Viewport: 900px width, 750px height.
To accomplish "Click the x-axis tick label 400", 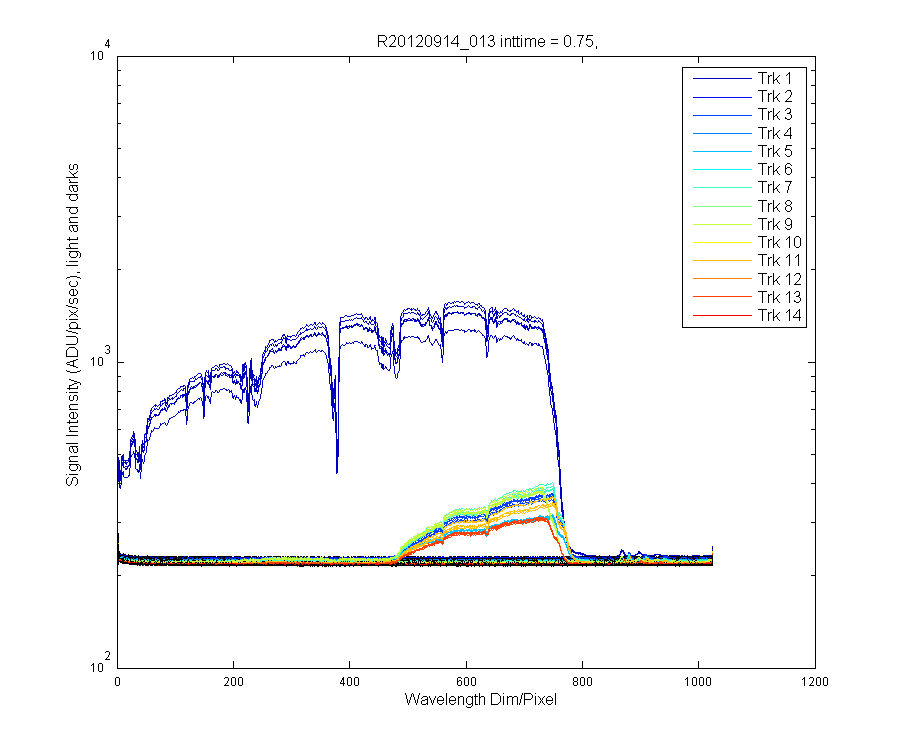I will coord(350,682).
